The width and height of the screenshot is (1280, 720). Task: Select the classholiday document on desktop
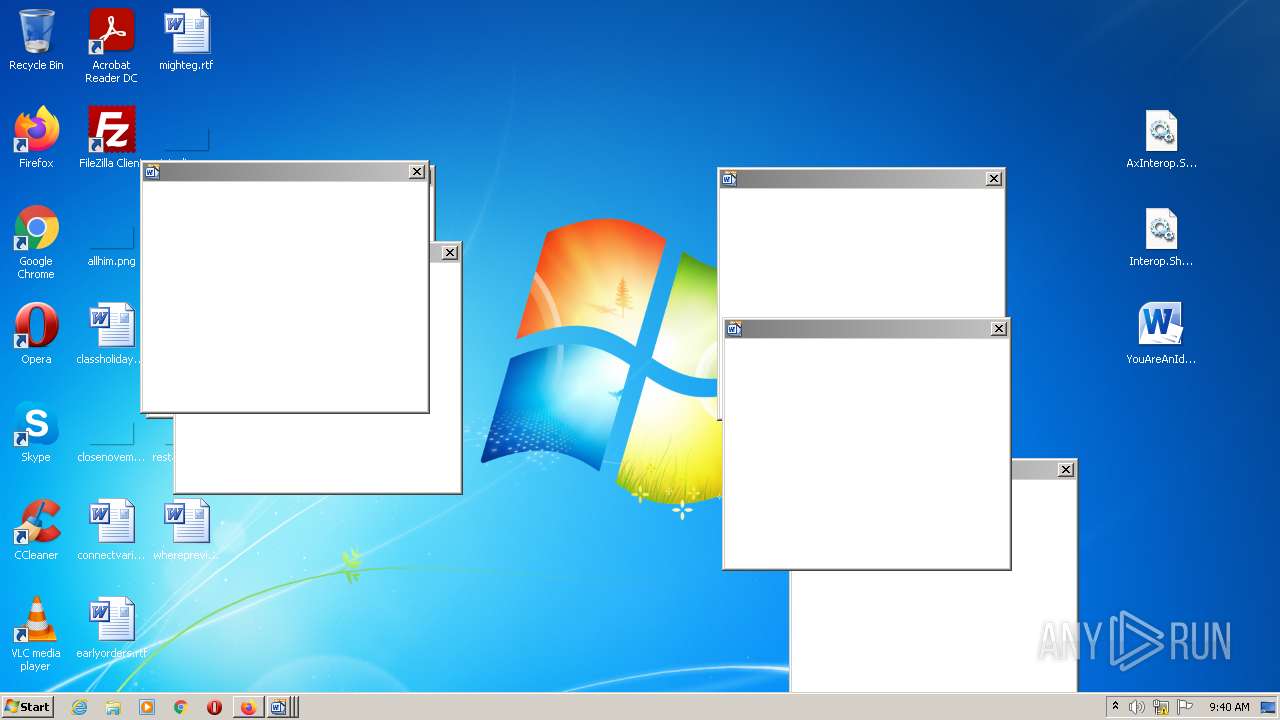(x=111, y=334)
